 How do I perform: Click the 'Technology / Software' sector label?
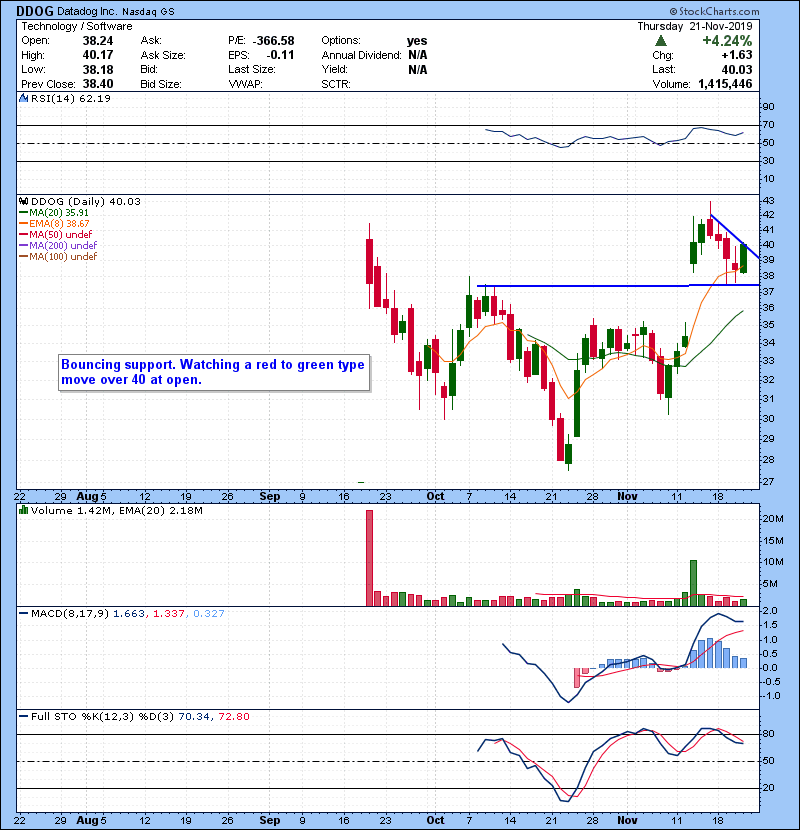[77, 26]
